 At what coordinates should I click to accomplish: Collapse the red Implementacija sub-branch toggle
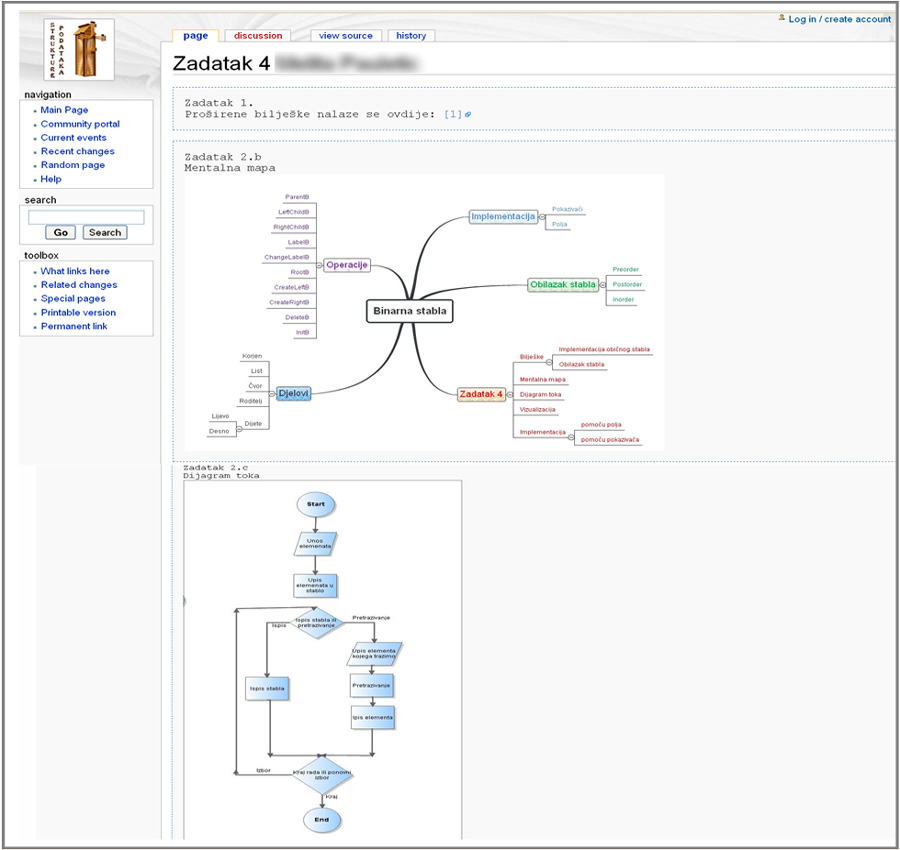[x=571, y=437]
